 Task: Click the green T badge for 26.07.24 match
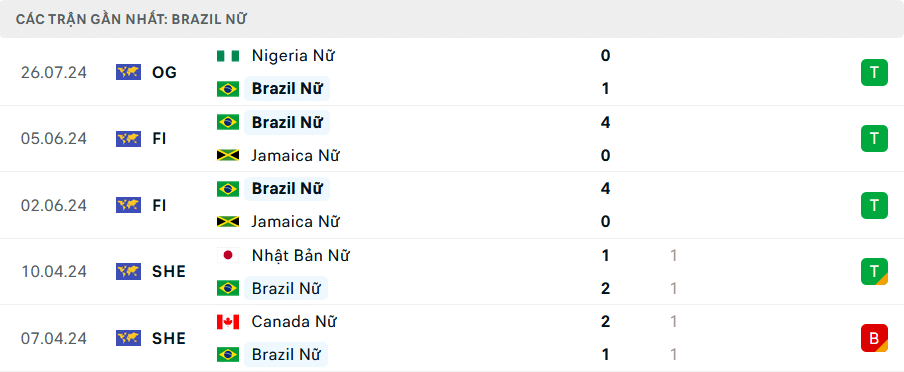[x=874, y=72]
